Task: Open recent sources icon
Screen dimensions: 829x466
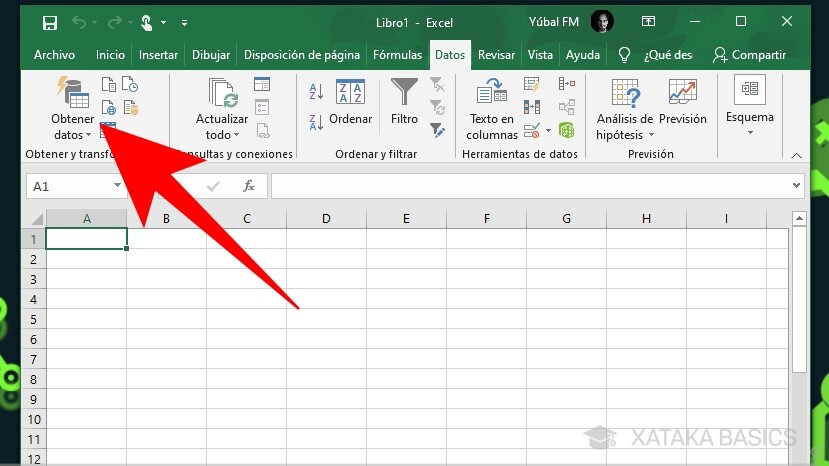Action: coord(130,85)
